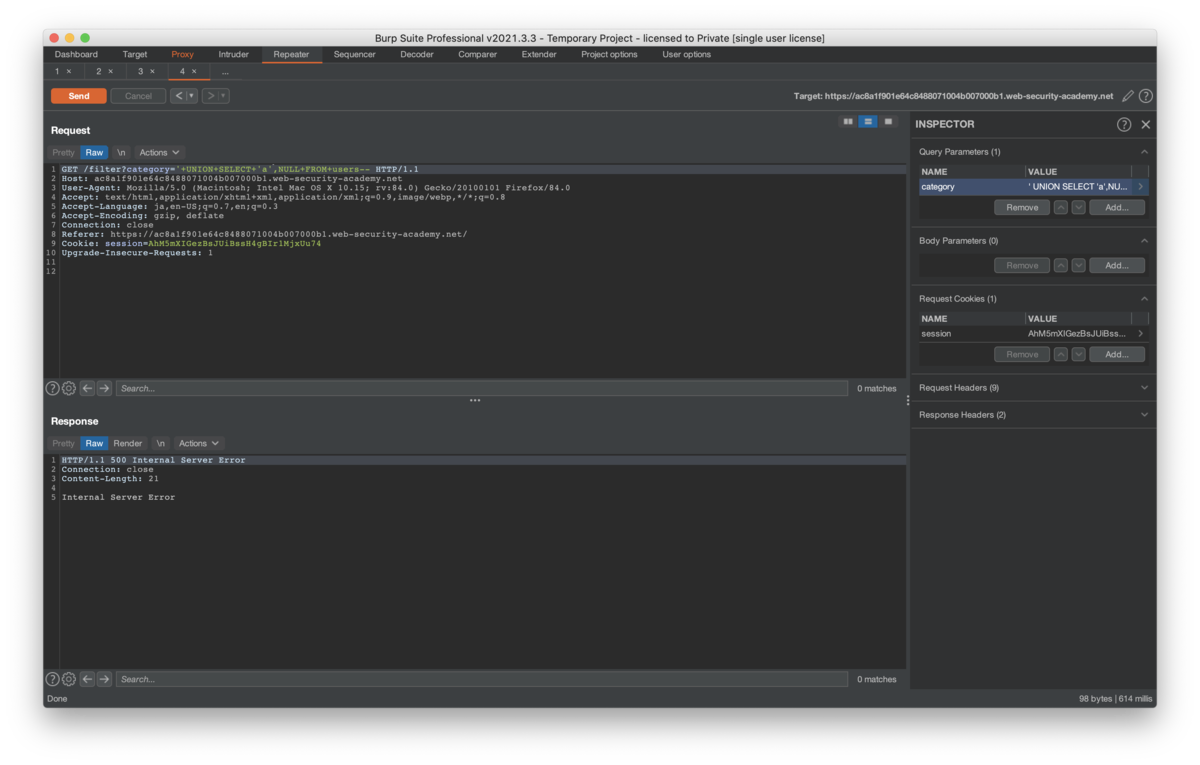Click the Response search input field
The image size is (1200, 765).
[481, 679]
